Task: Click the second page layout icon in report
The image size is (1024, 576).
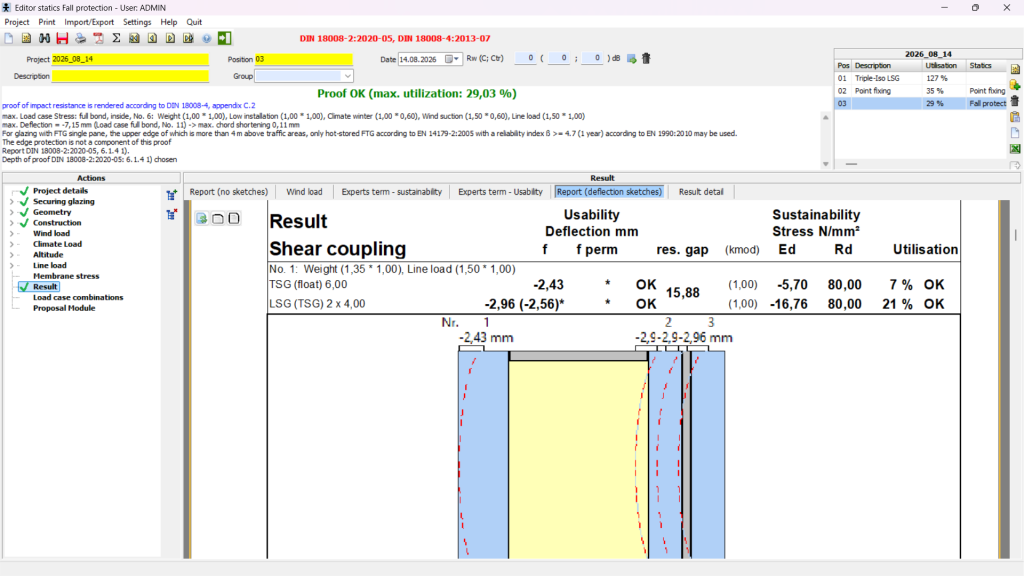Action: (217, 218)
